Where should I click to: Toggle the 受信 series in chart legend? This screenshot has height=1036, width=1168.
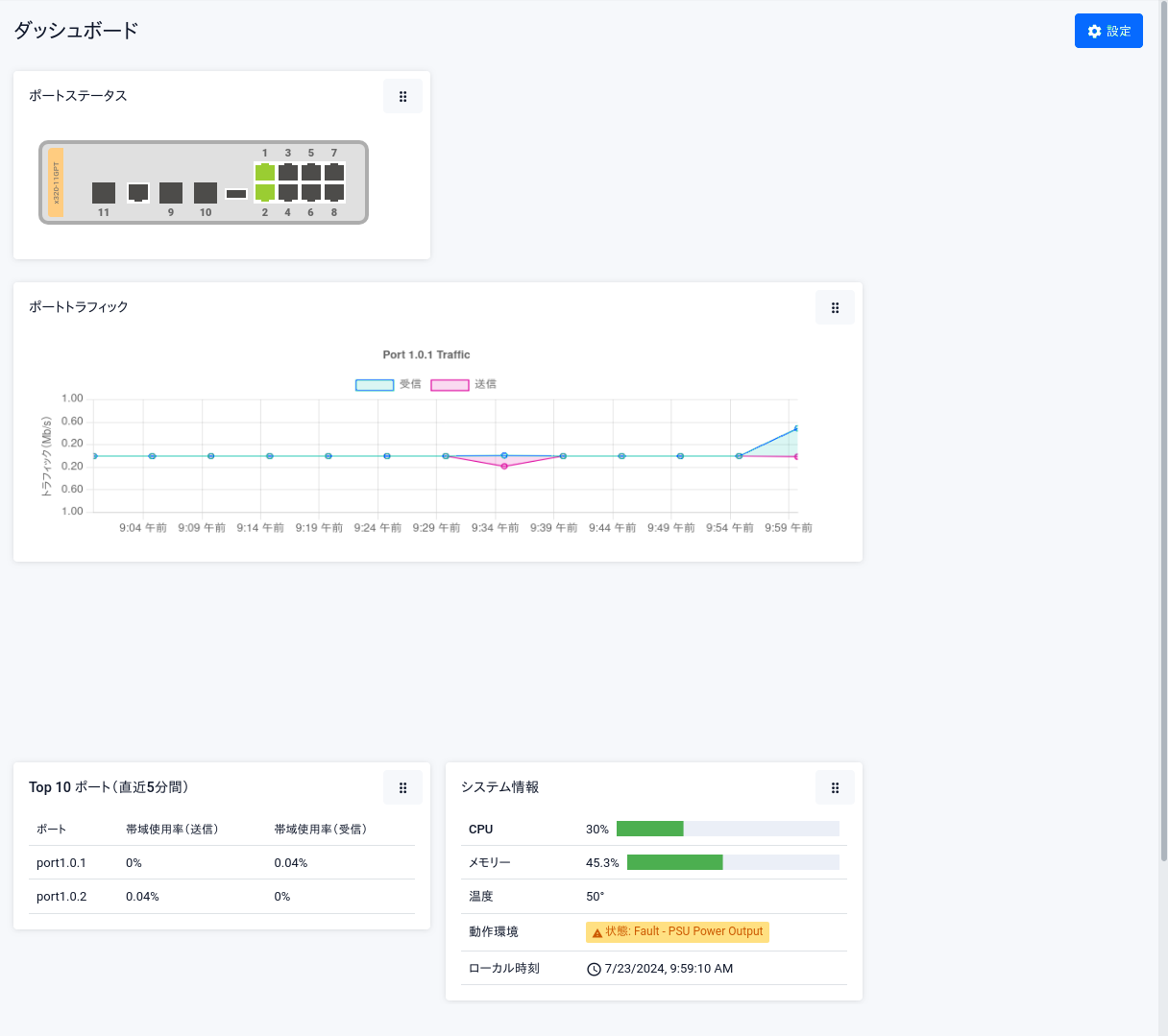375,384
